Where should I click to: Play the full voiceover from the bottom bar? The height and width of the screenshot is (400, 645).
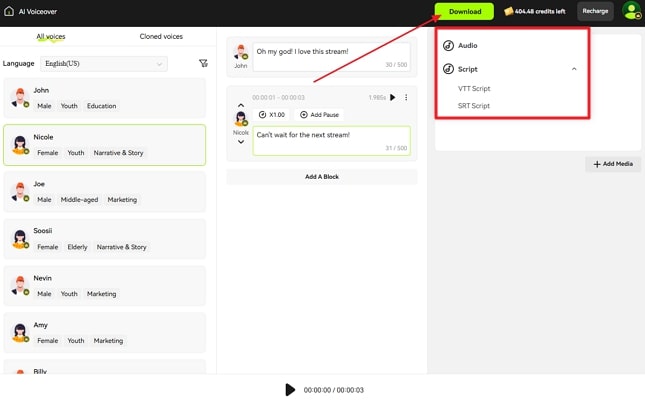point(290,389)
